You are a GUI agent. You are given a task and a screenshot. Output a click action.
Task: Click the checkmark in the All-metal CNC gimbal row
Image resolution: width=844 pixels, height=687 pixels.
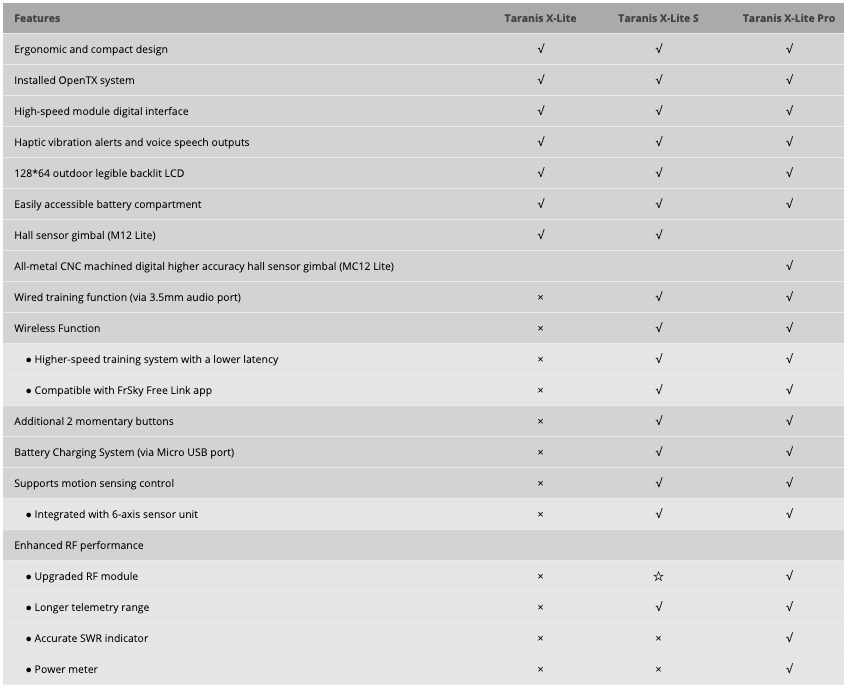coord(789,266)
